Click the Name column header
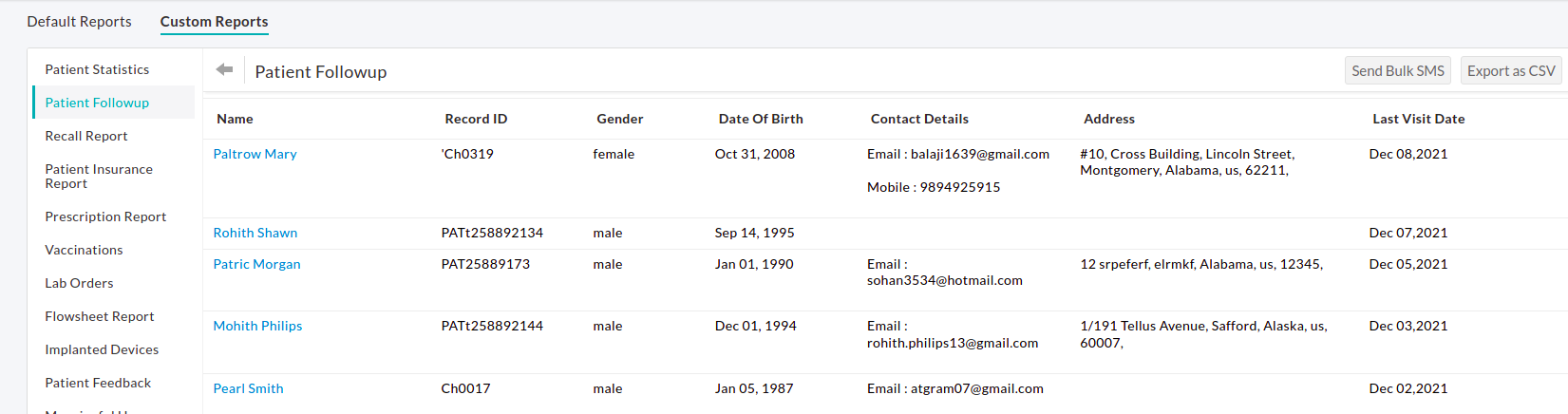 235,119
